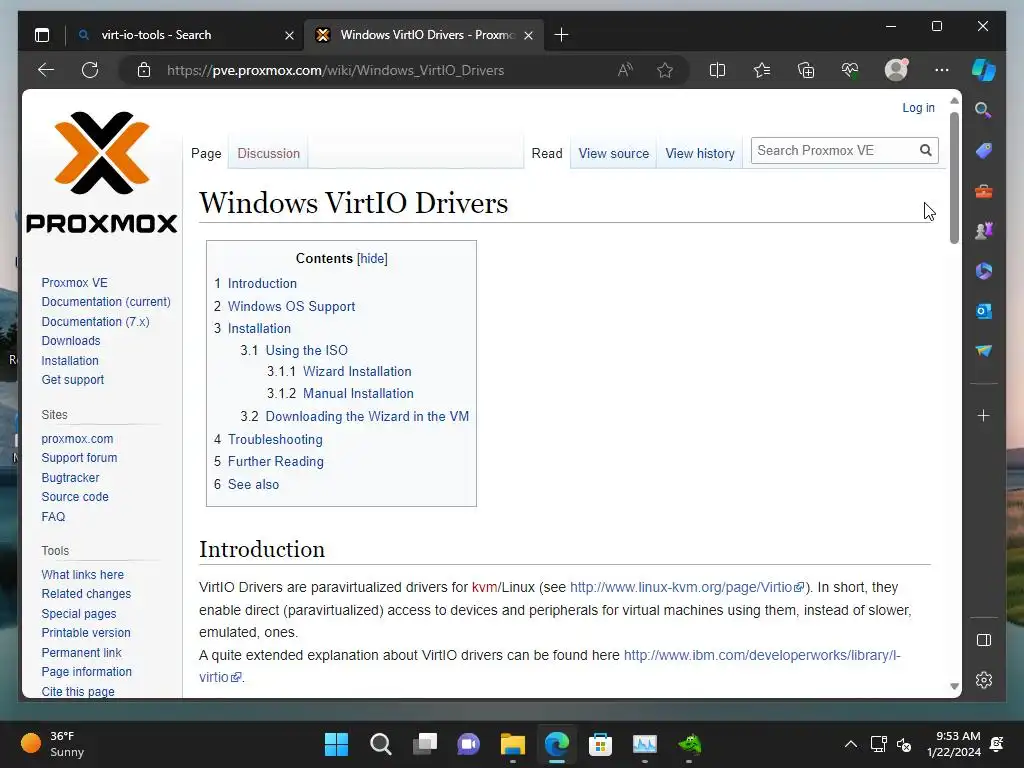The image size is (1024, 768).
Task: Open the wiki Page tab
Action: point(206,153)
